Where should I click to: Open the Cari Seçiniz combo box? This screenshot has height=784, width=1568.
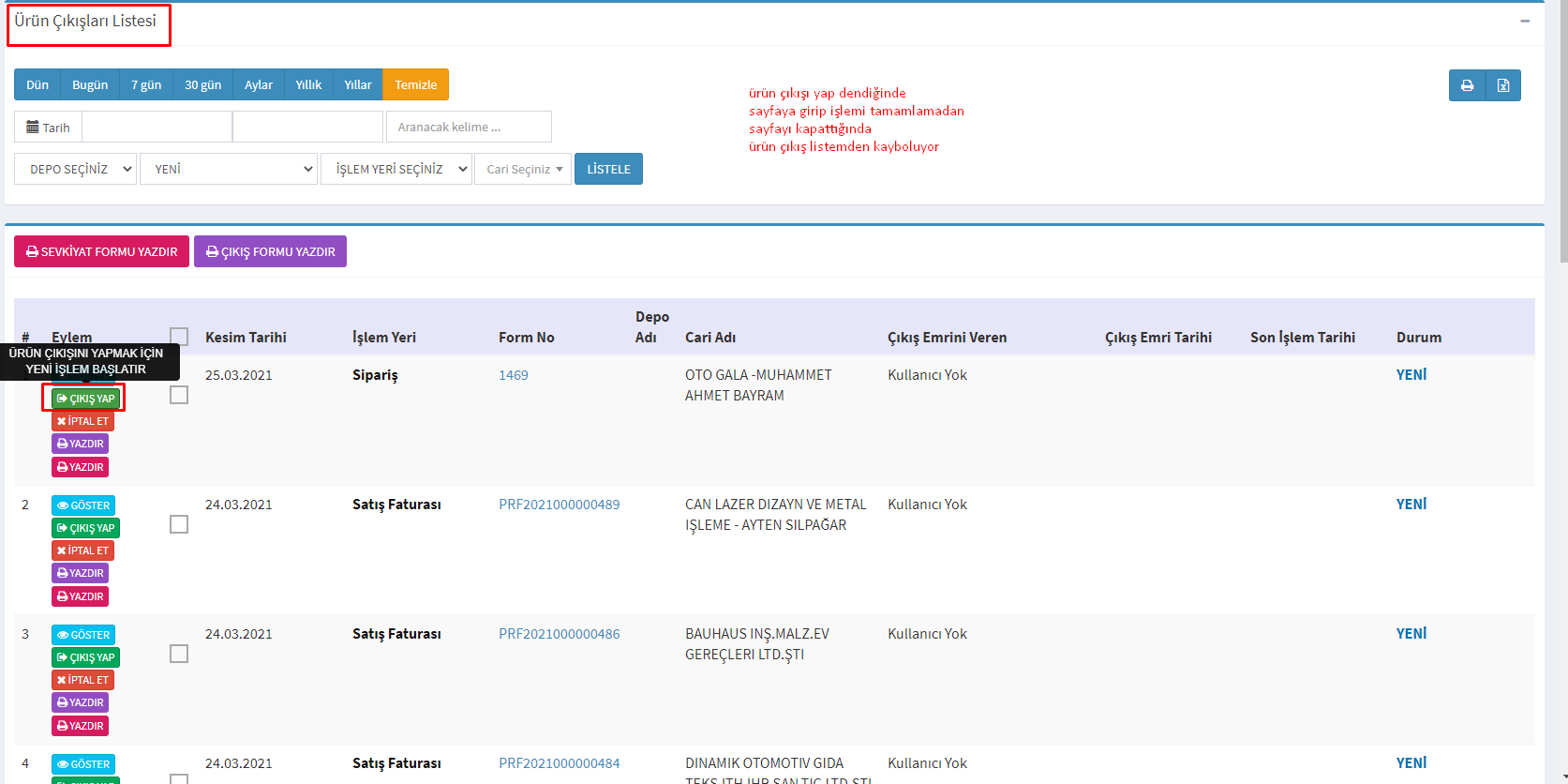click(x=523, y=169)
